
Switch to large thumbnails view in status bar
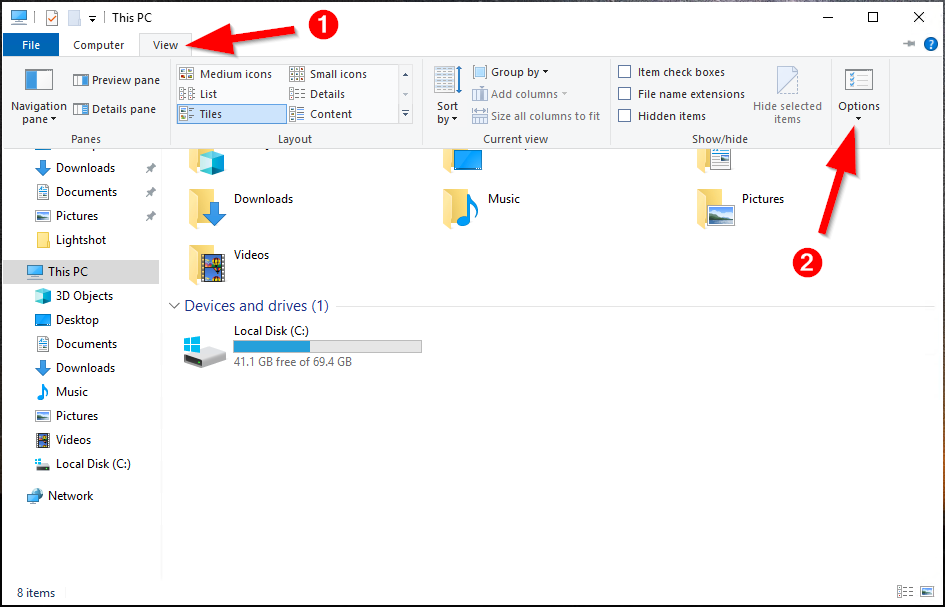pos(927,592)
